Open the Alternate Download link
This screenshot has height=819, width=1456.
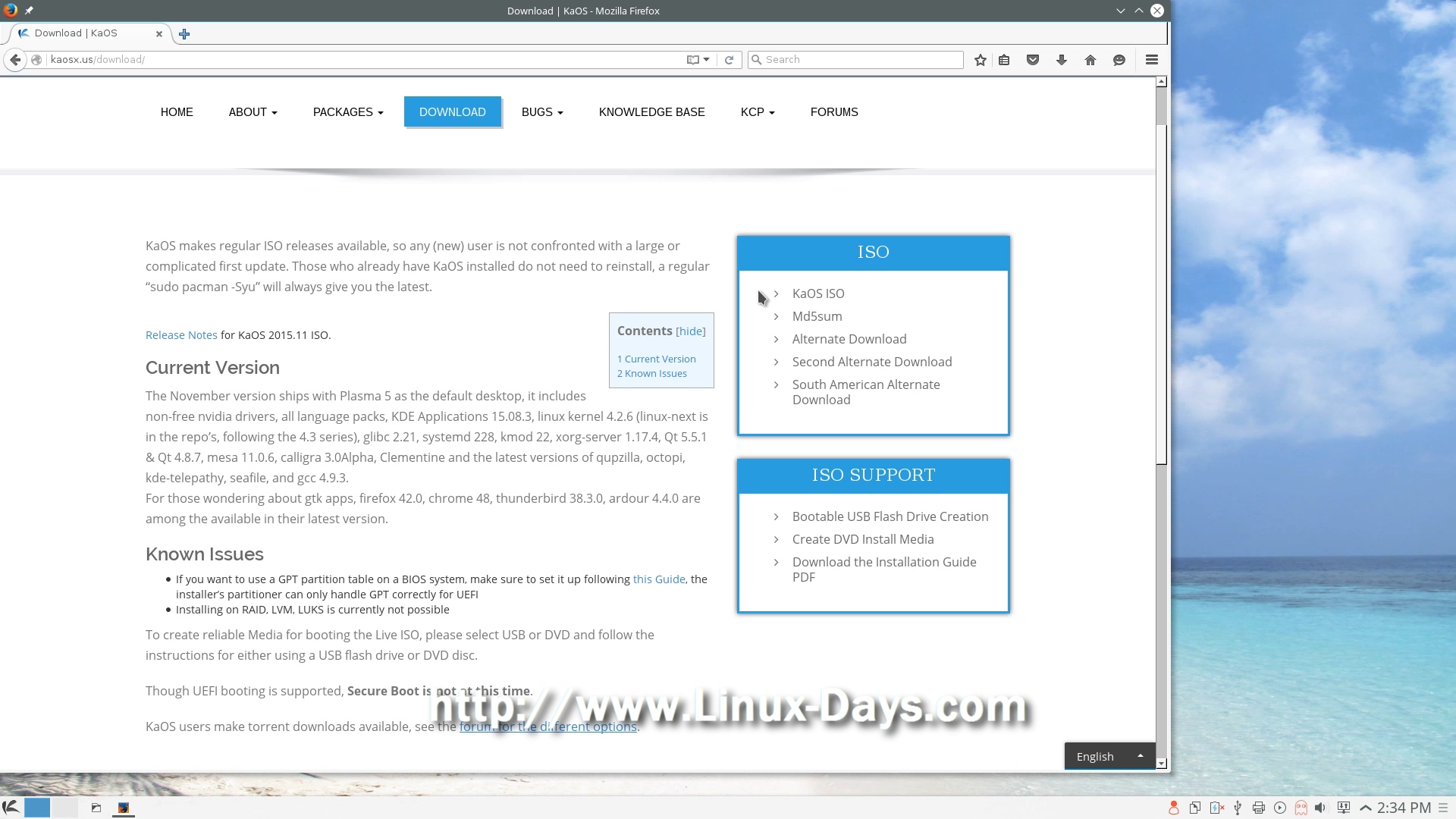pos(849,339)
